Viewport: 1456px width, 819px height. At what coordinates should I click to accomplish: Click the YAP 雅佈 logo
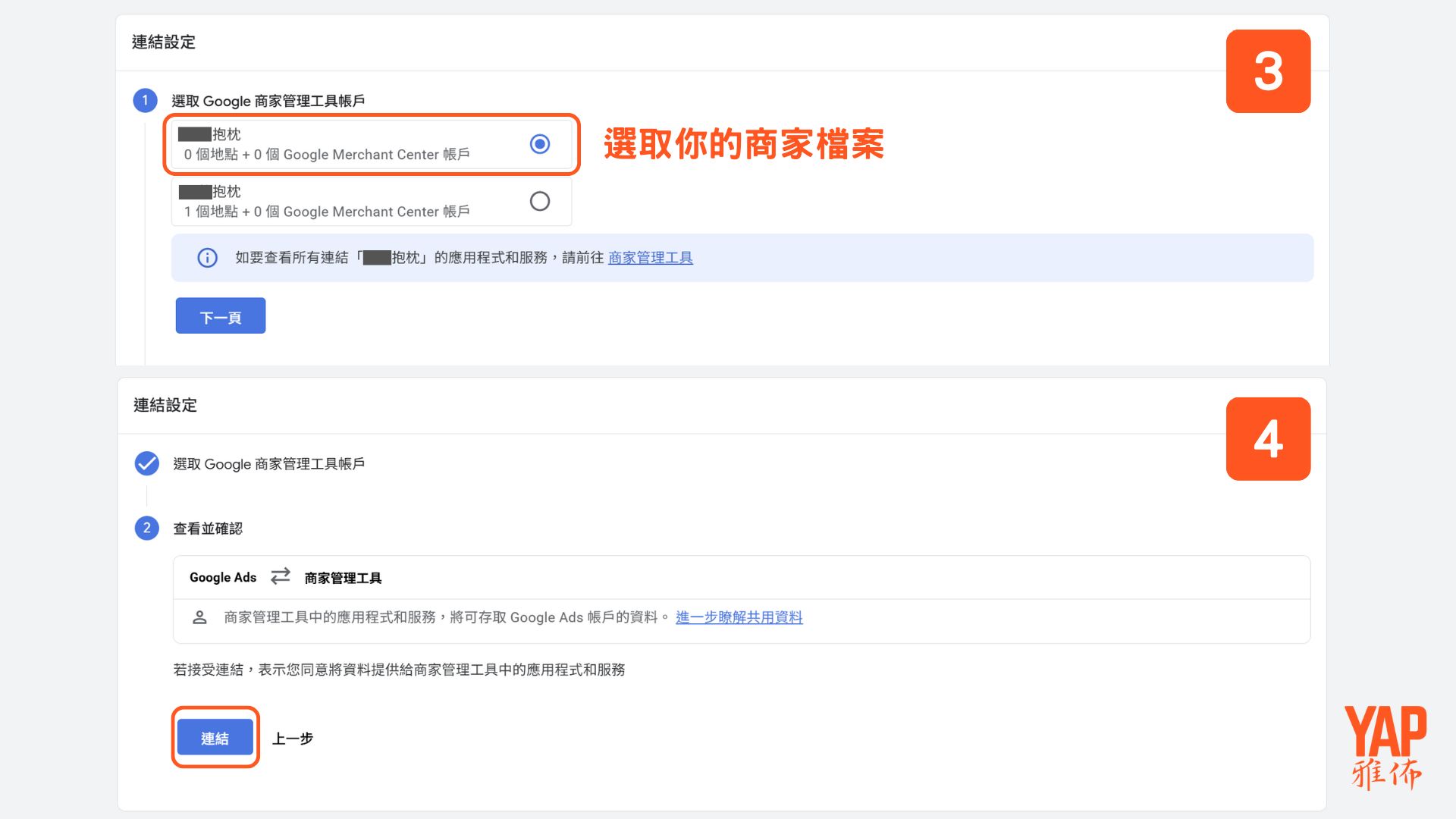click(x=1385, y=747)
